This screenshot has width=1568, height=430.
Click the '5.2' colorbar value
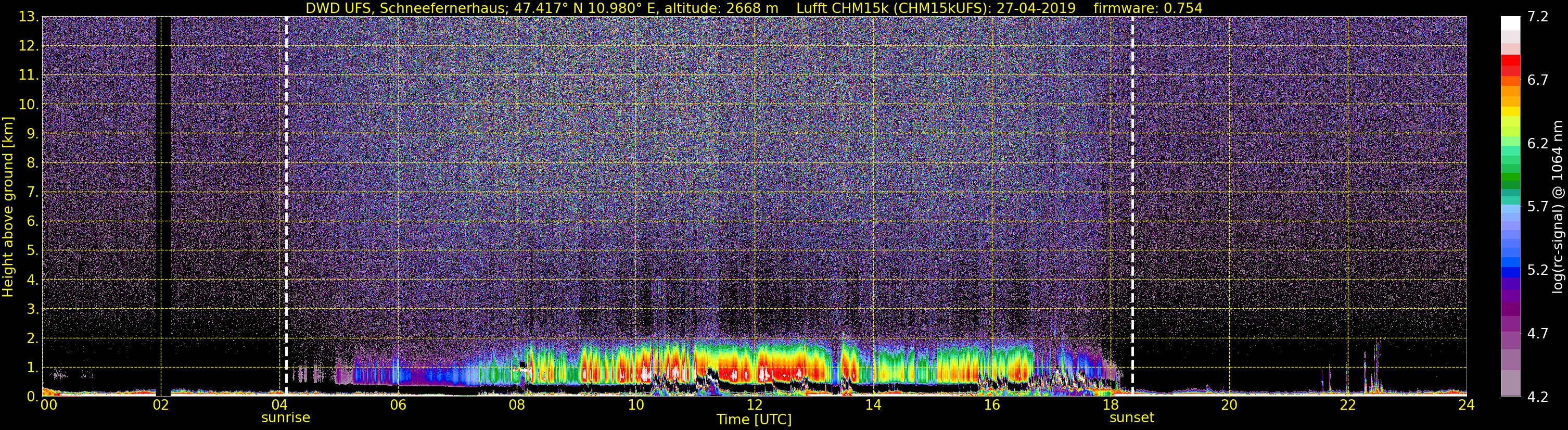click(x=1538, y=270)
